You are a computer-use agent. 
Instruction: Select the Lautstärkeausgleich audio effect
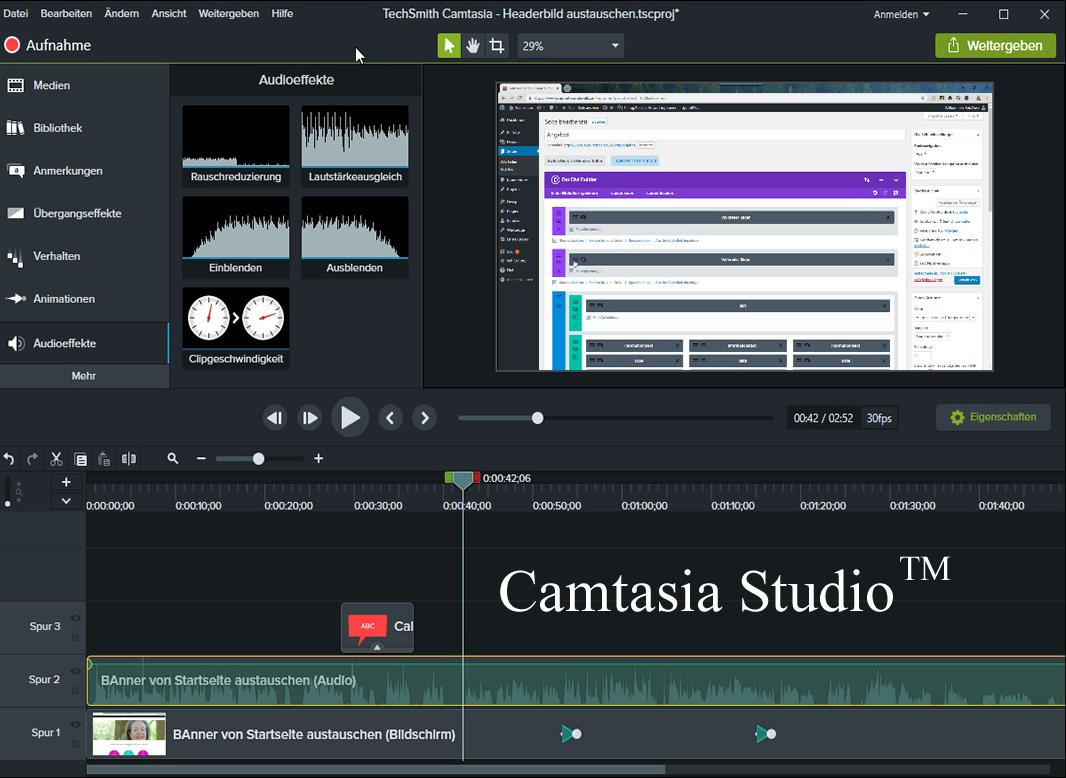point(355,146)
